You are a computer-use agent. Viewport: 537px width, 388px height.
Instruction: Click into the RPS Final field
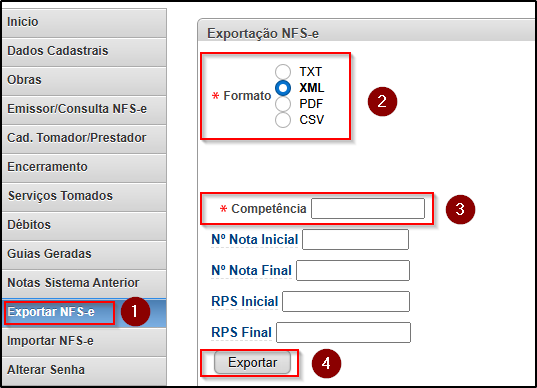click(343, 332)
